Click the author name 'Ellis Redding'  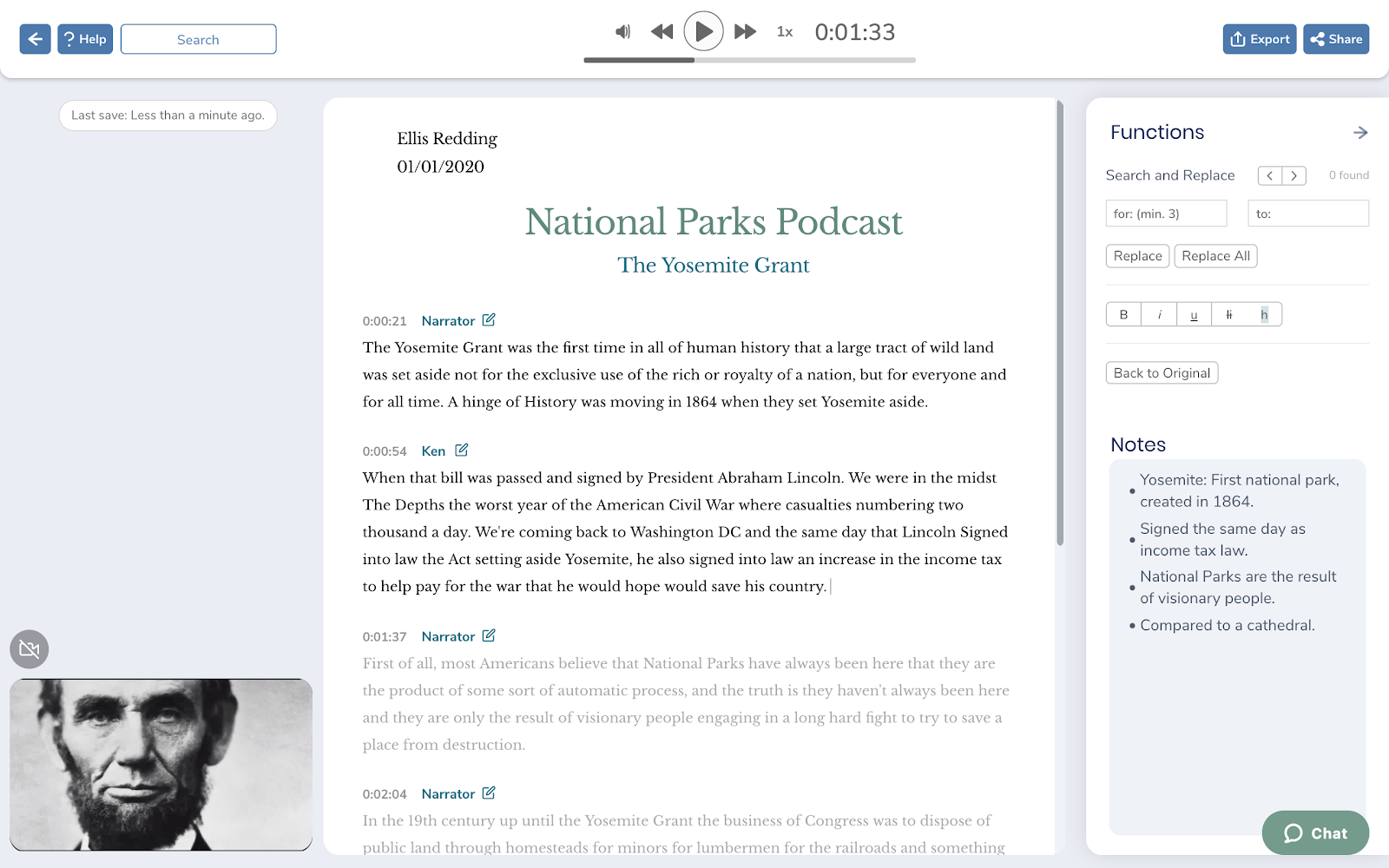coord(447,139)
